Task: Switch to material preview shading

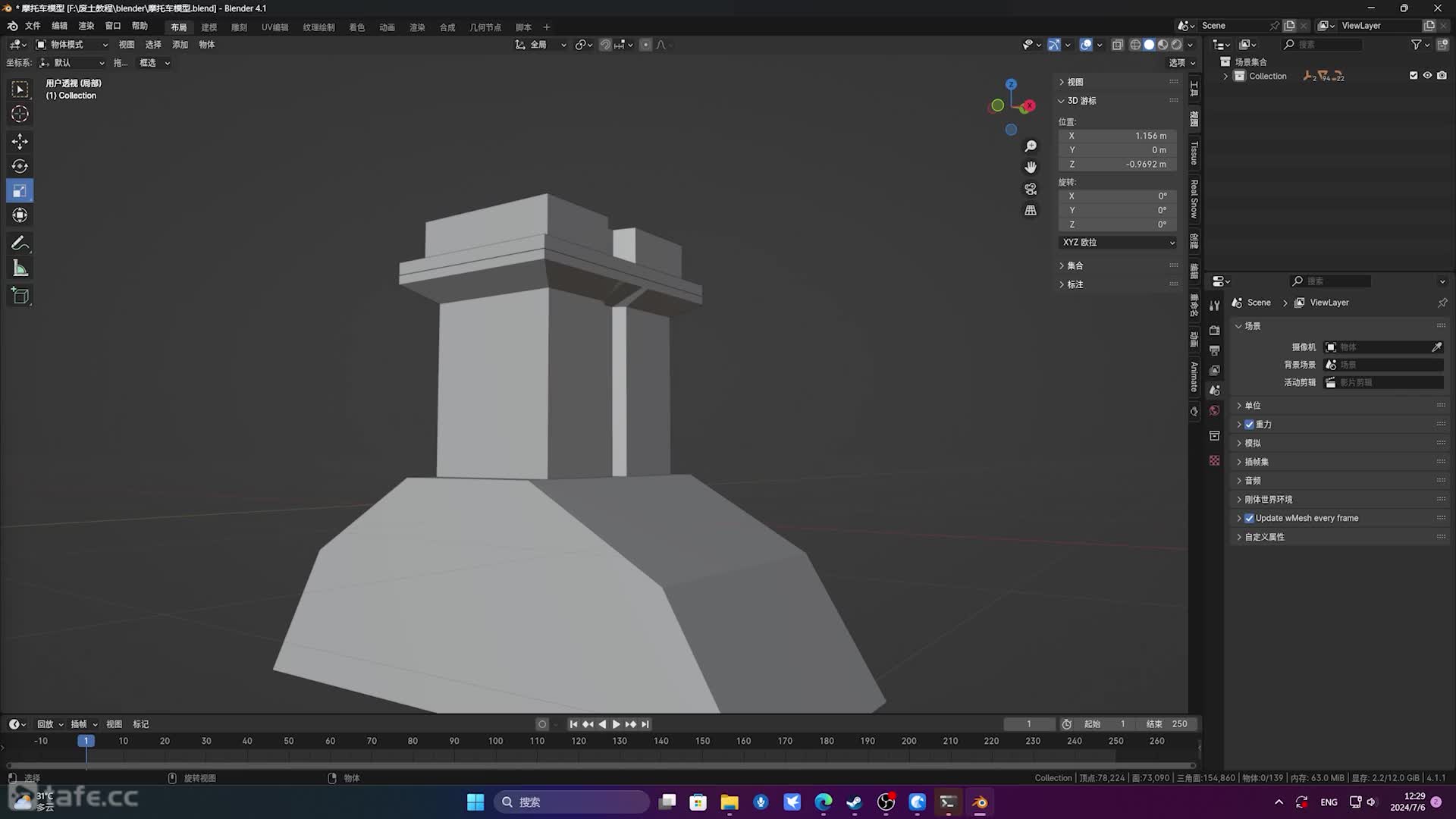Action: click(x=1163, y=45)
